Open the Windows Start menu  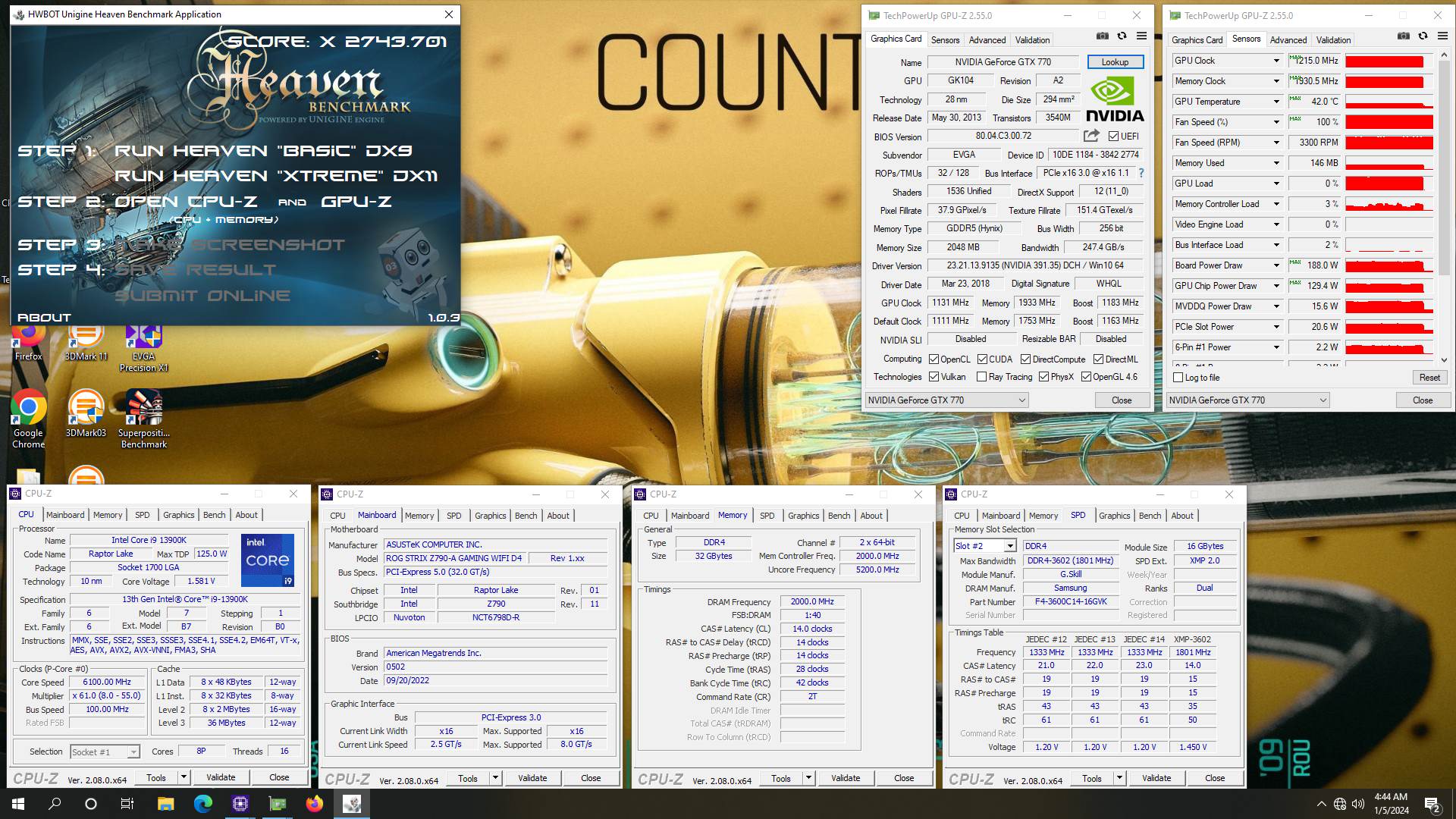coord(18,804)
